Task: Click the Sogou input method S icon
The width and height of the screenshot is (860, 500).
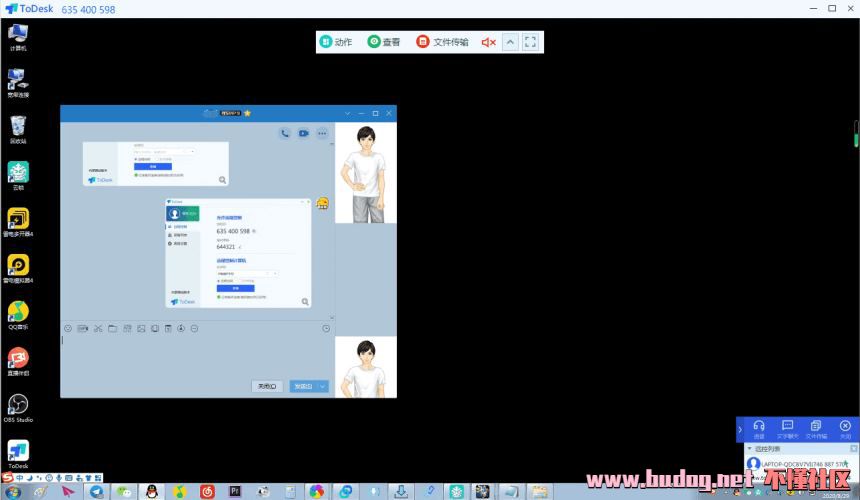Action: coord(8,478)
